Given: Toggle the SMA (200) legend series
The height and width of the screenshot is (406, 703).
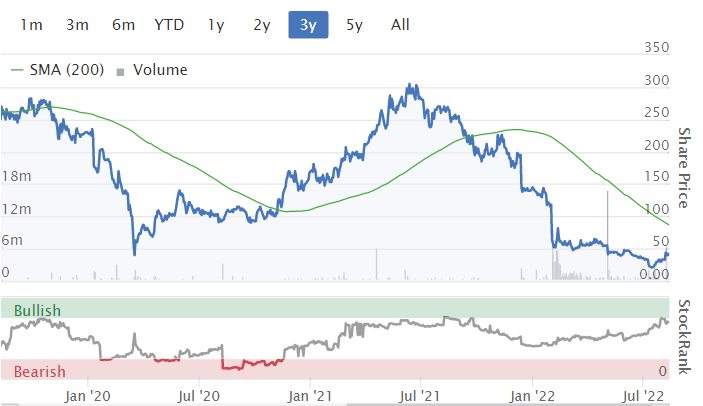Looking at the screenshot, I should 75,70.
